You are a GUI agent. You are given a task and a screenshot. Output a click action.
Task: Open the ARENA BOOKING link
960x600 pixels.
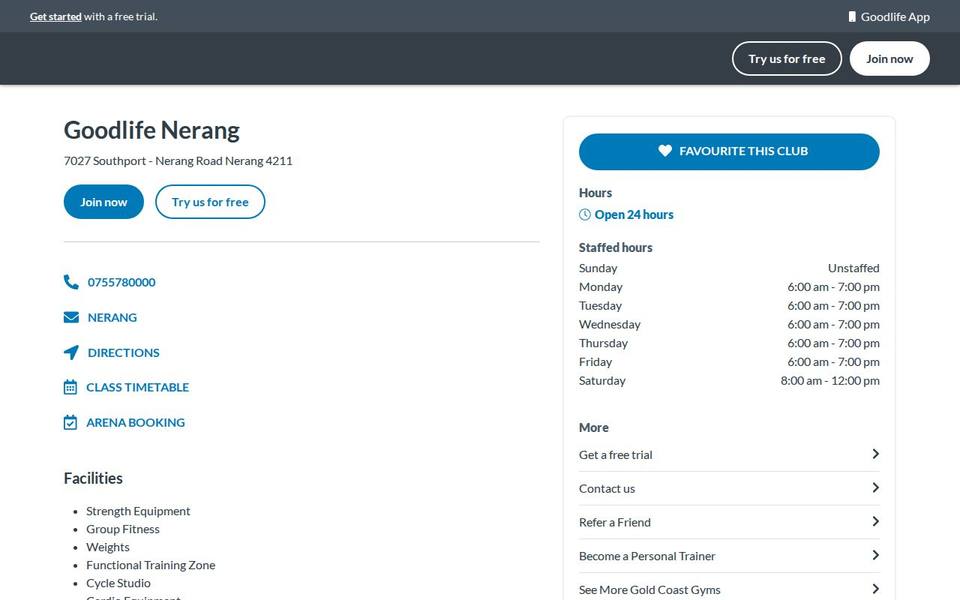(x=135, y=422)
